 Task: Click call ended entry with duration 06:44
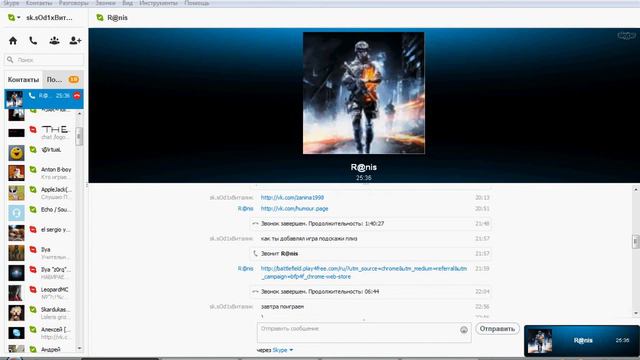370,291
